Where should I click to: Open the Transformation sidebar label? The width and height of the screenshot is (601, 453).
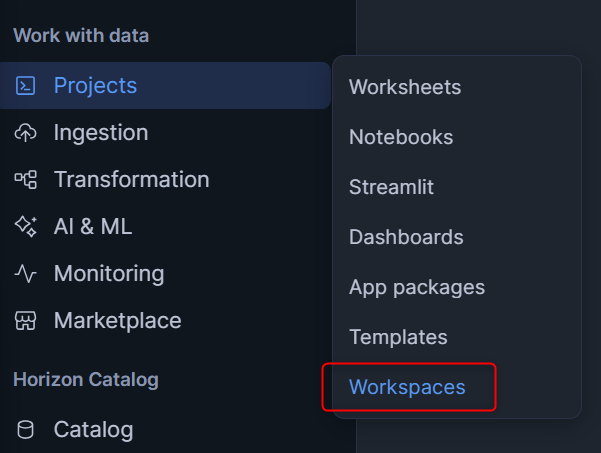coord(131,180)
